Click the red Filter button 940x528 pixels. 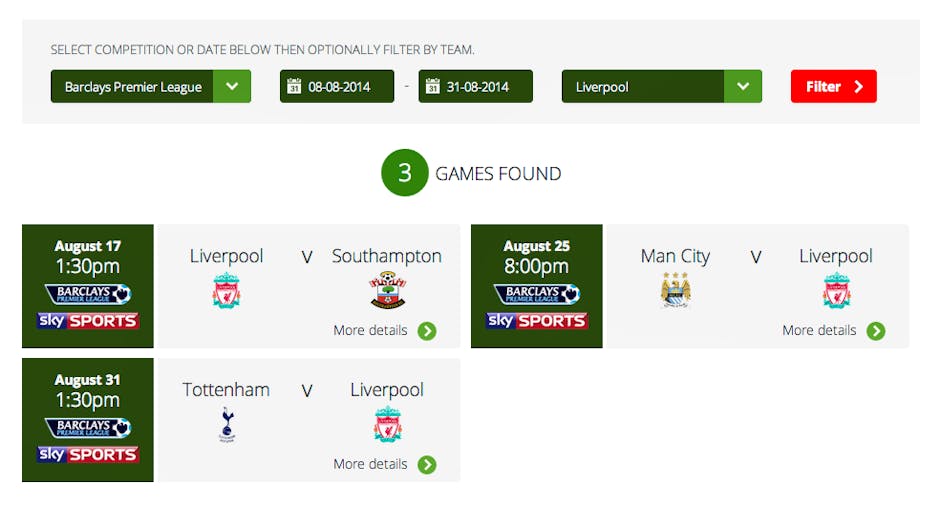coord(833,87)
